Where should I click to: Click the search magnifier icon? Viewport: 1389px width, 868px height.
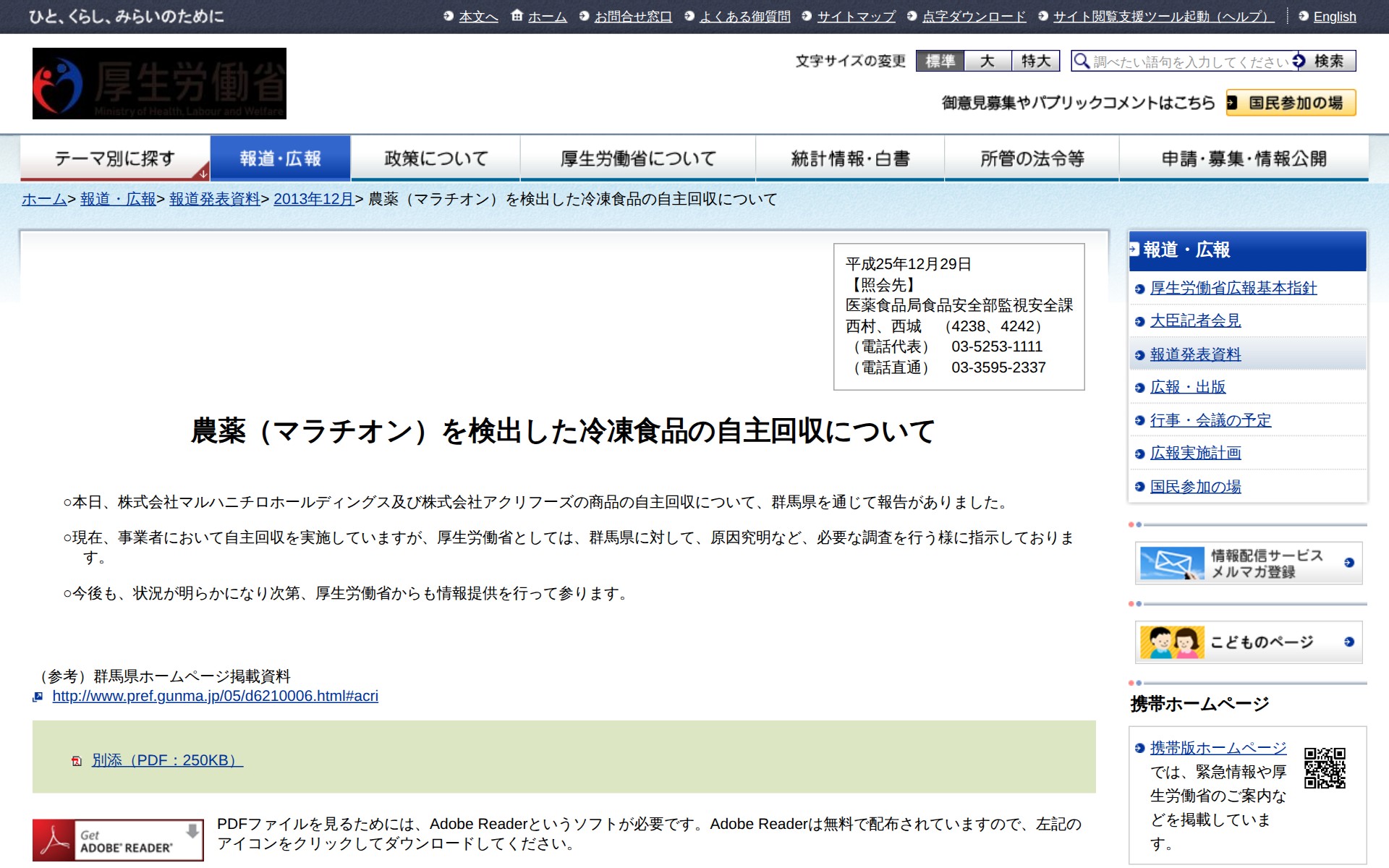point(1081,61)
